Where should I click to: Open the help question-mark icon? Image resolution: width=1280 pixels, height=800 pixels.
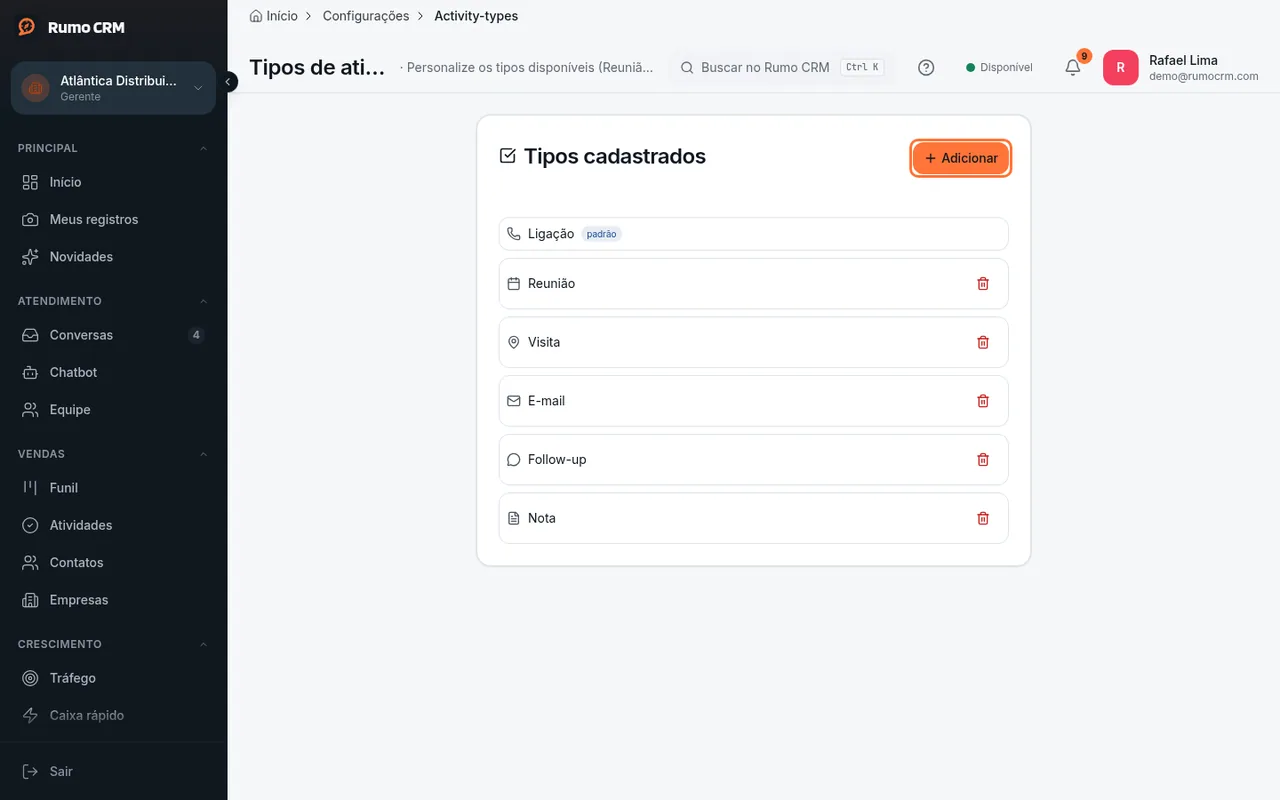coord(926,67)
